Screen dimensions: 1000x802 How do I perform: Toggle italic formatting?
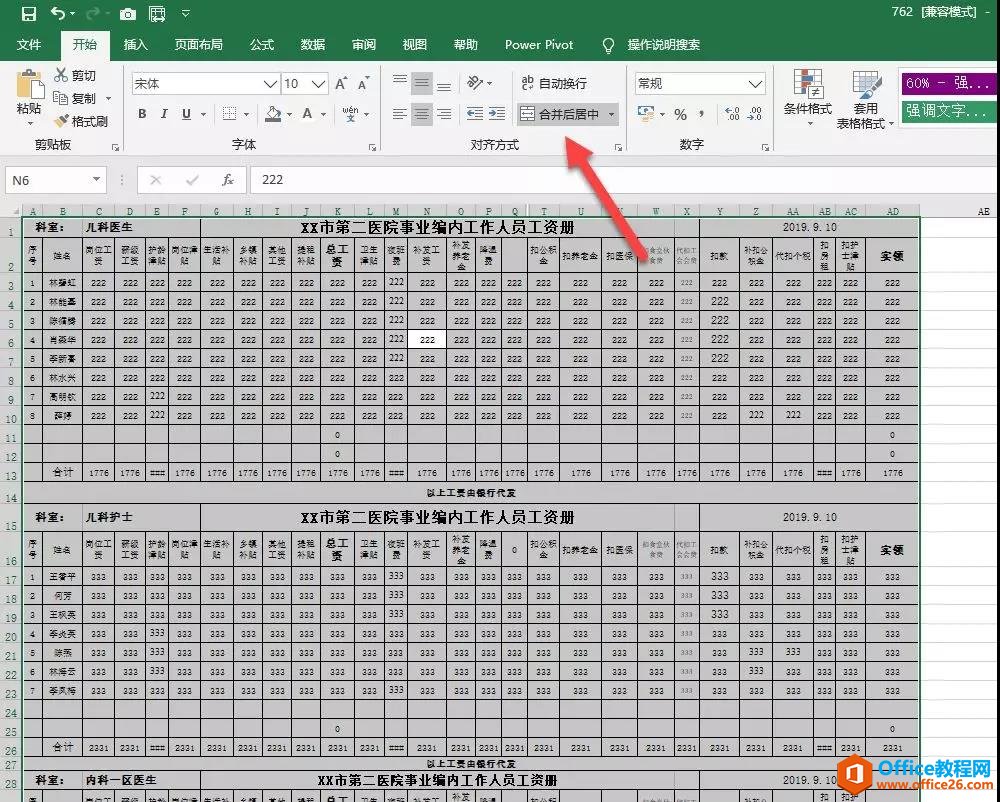tap(164, 114)
